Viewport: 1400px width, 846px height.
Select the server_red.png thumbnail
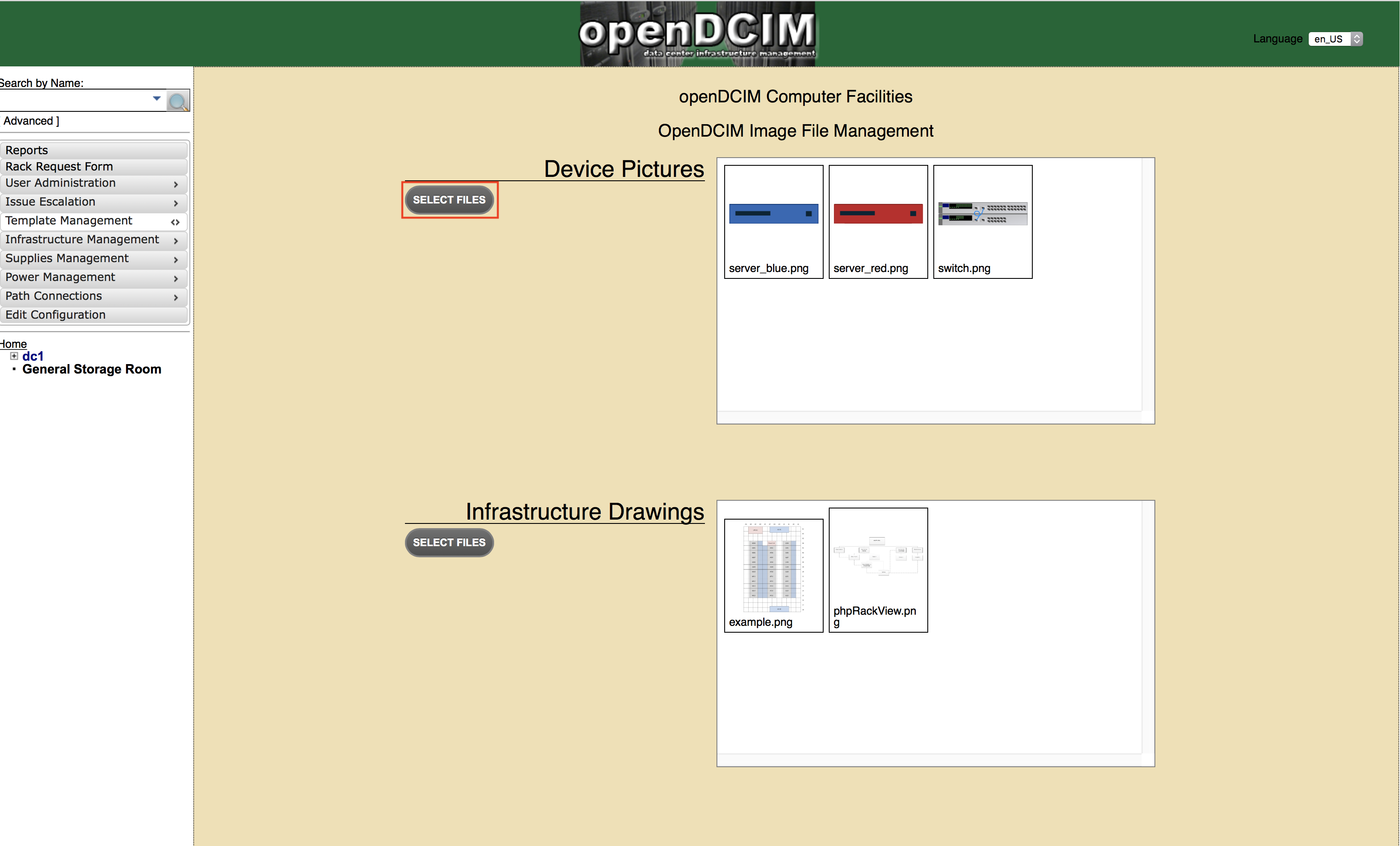pyautogui.click(x=878, y=221)
